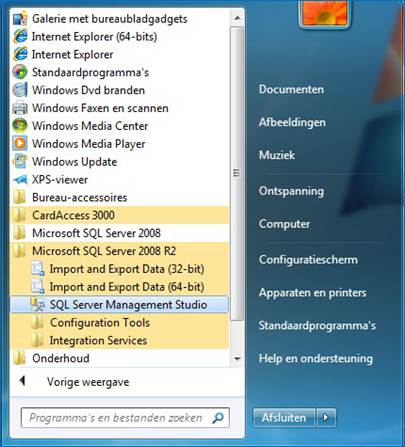The height and width of the screenshot is (447, 405).
Task: Click the Galerie met bureaubladgadgets icon
Action: (x=20, y=19)
